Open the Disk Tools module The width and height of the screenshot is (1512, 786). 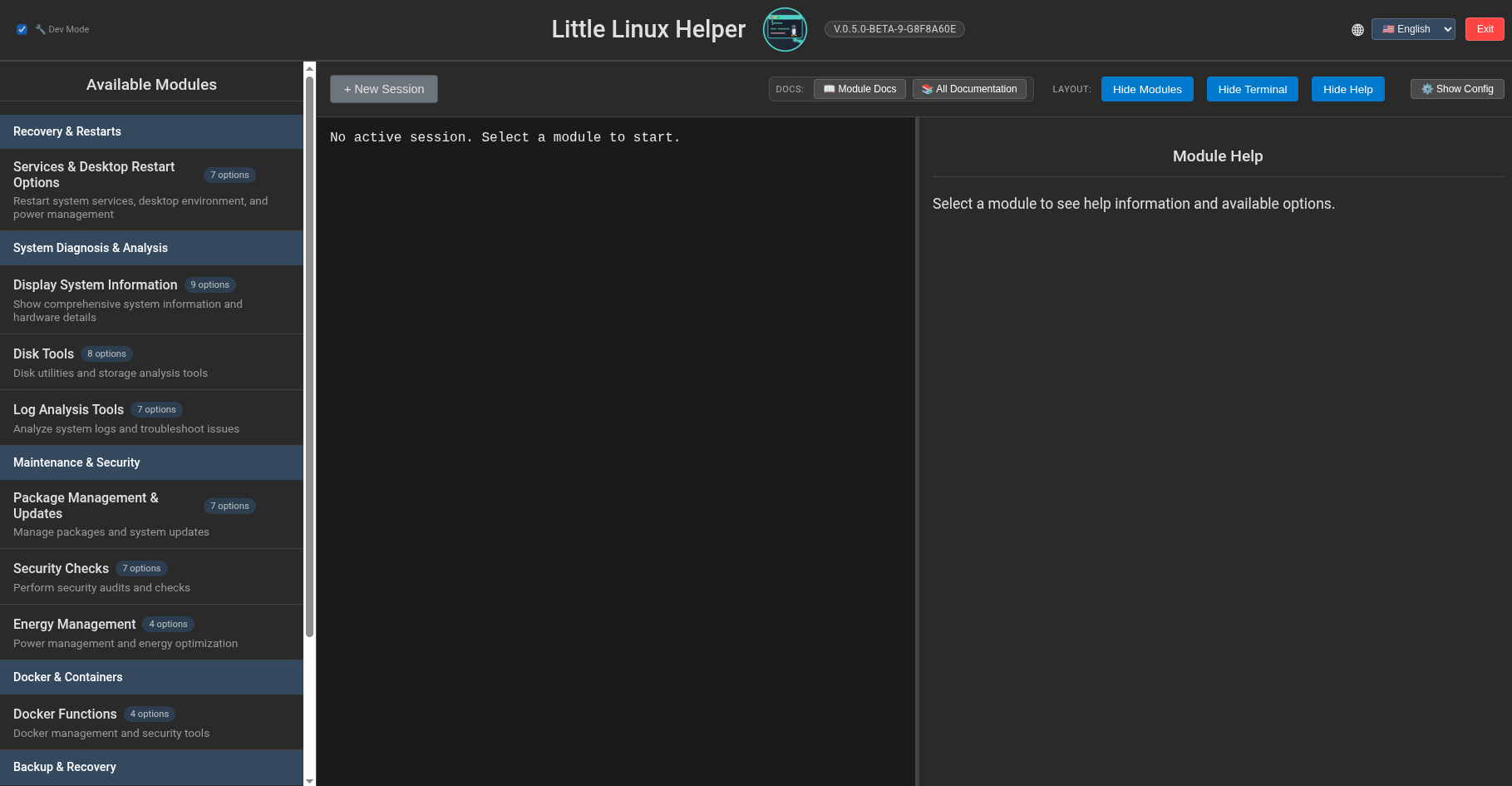(151, 363)
